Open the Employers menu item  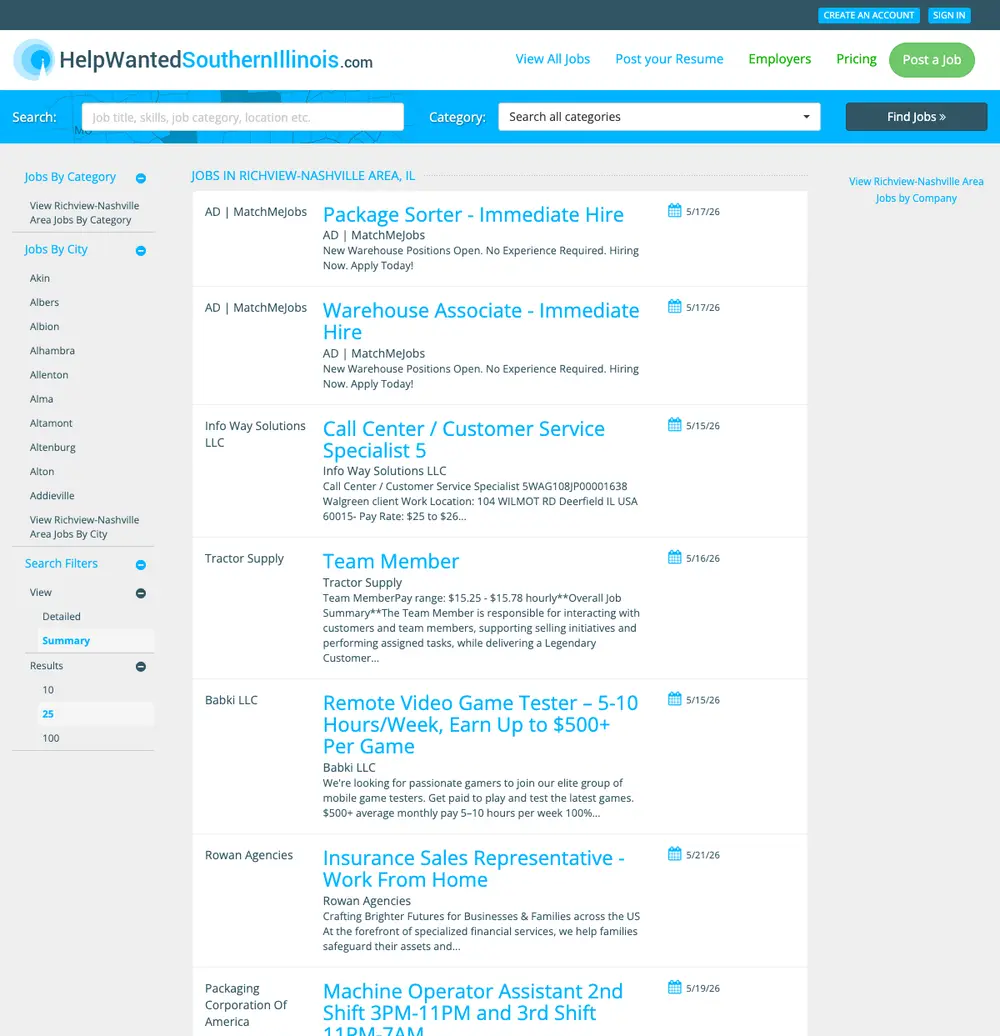[x=779, y=59]
